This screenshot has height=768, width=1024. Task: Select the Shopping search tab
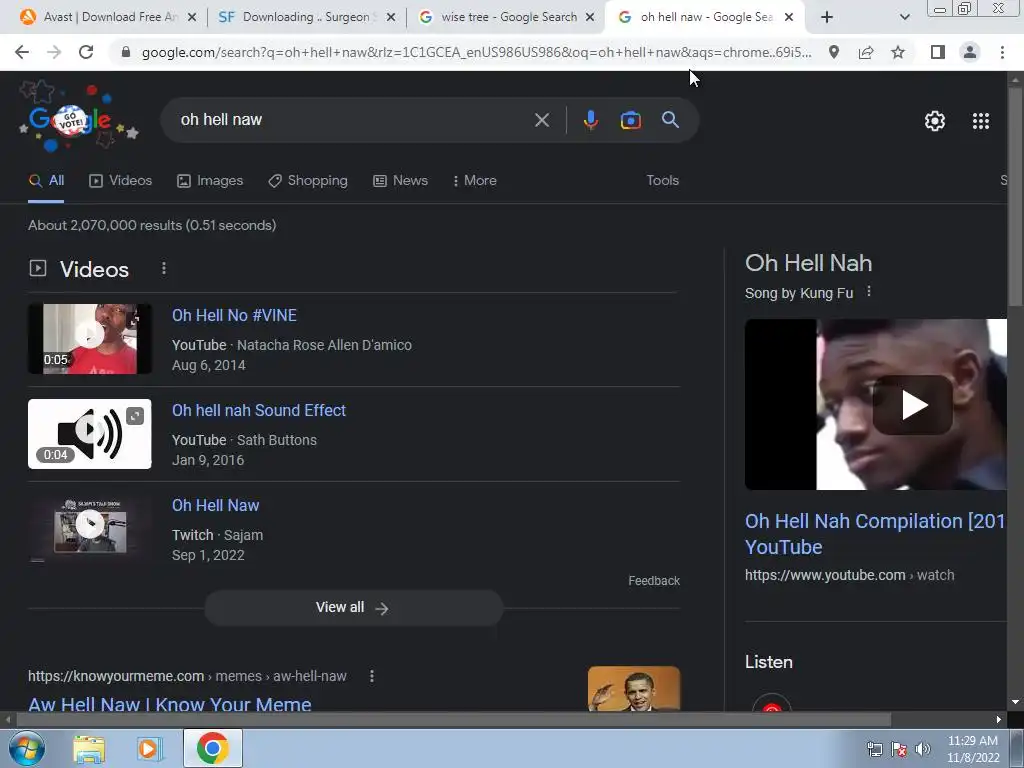coord(308,180)
